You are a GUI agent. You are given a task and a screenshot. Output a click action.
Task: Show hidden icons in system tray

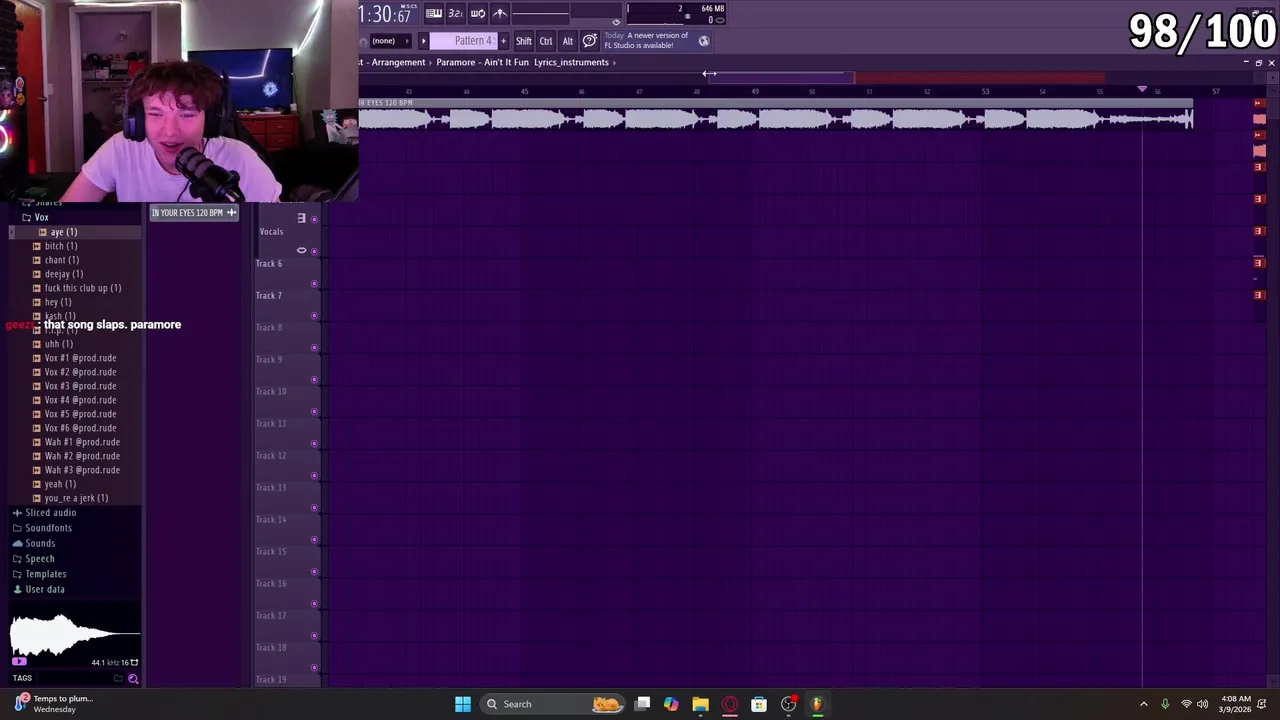(x=1144, y=704)
